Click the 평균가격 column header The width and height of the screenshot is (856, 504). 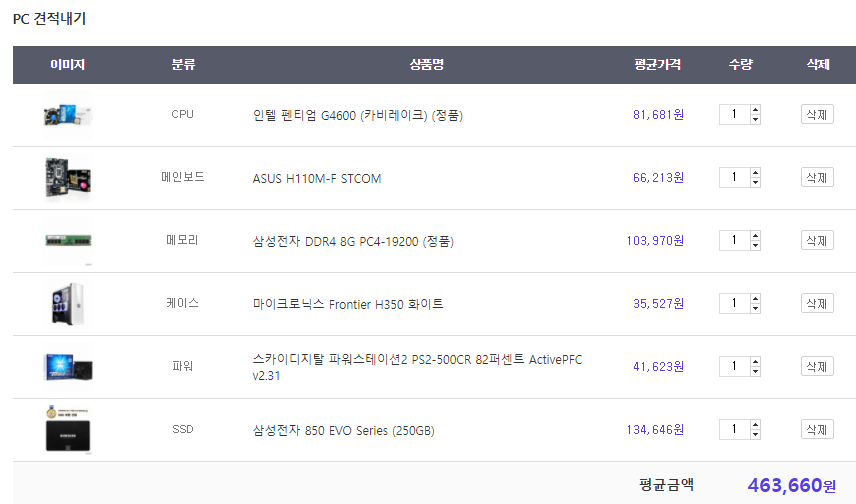point(657,65)
